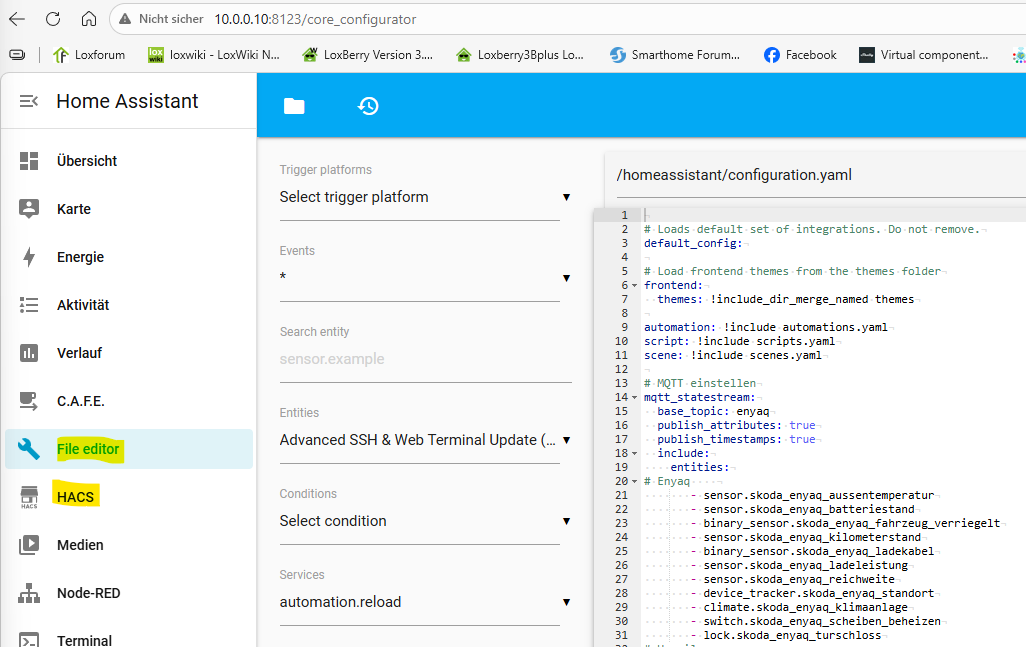Fold the frontend block on line 6
Viewport: 1026px width, 647px height.
[634, 286]
